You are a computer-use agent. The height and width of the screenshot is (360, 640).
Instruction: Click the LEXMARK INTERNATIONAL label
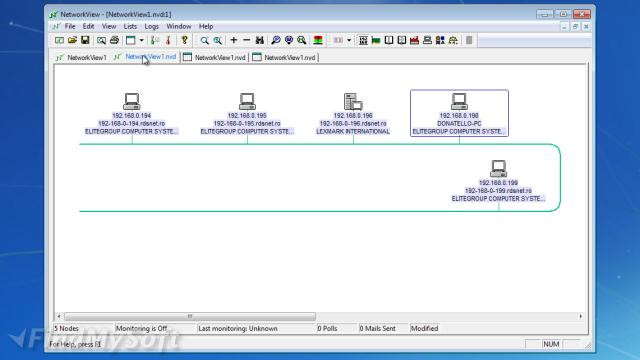353,131
